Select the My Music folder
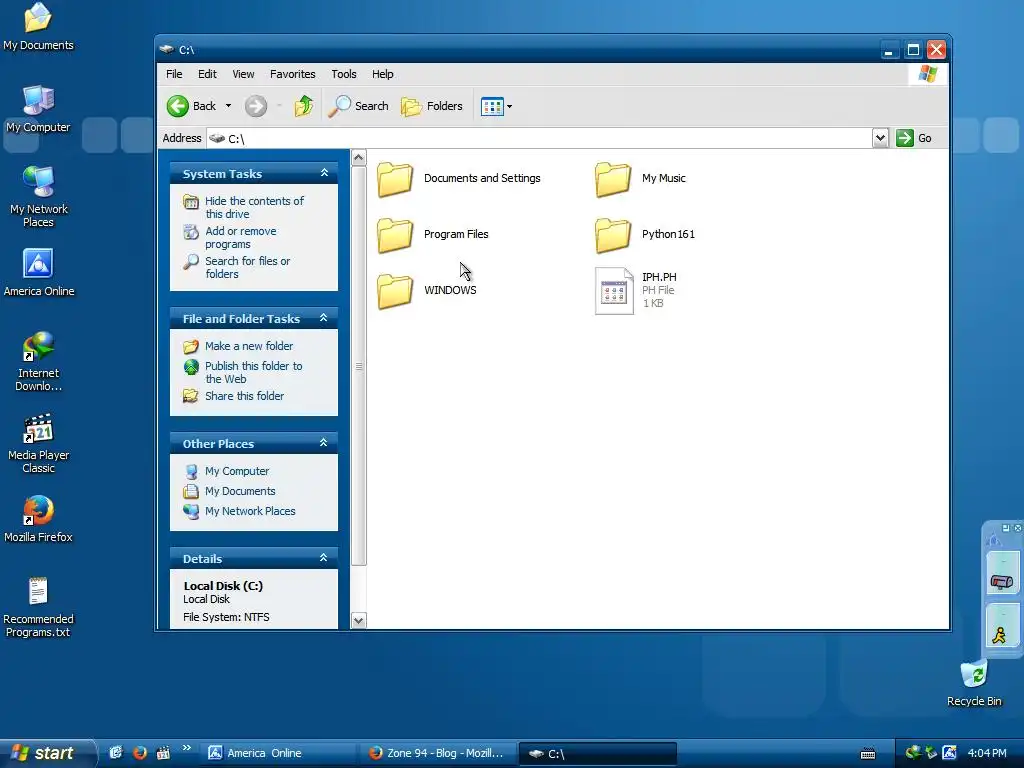The image size is (1024, 768). click(641, 178)
